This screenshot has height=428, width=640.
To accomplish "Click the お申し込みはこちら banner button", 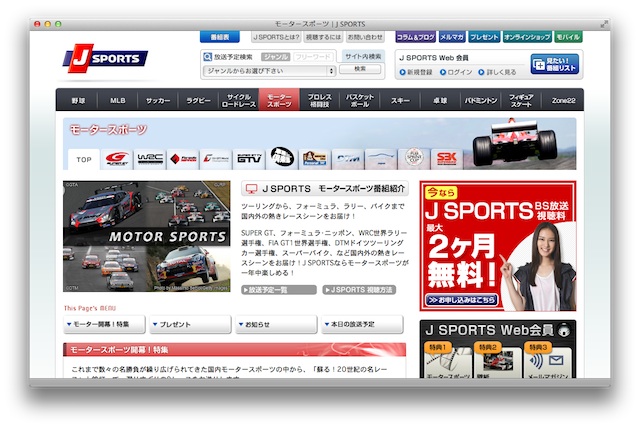I will (462, 300).
